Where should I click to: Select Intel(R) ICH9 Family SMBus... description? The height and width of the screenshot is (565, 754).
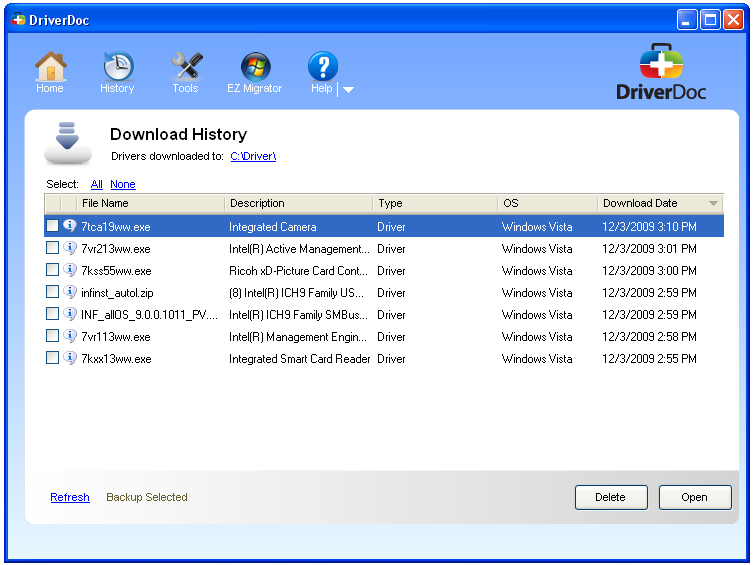click(x=298, y=315)
